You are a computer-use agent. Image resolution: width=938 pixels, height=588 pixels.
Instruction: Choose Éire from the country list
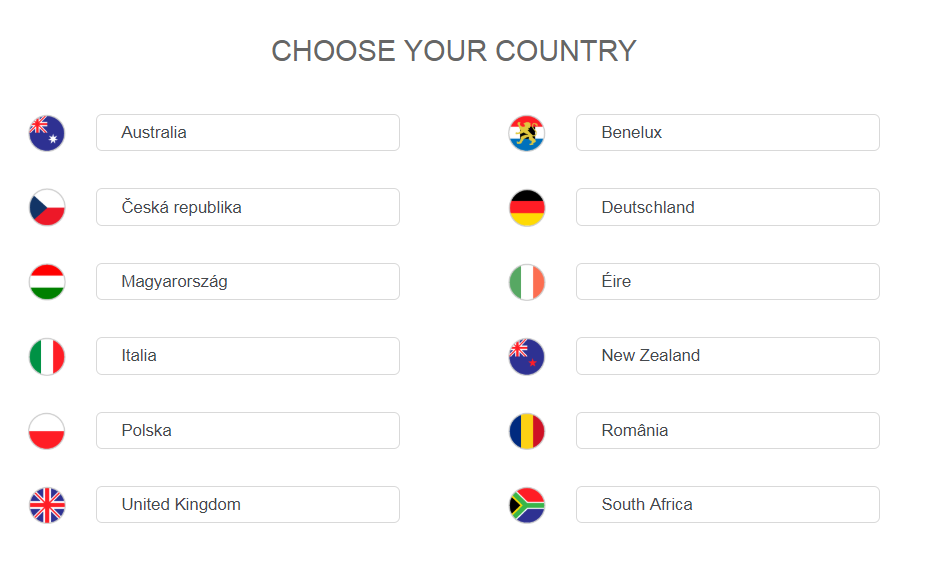(728, 282)
